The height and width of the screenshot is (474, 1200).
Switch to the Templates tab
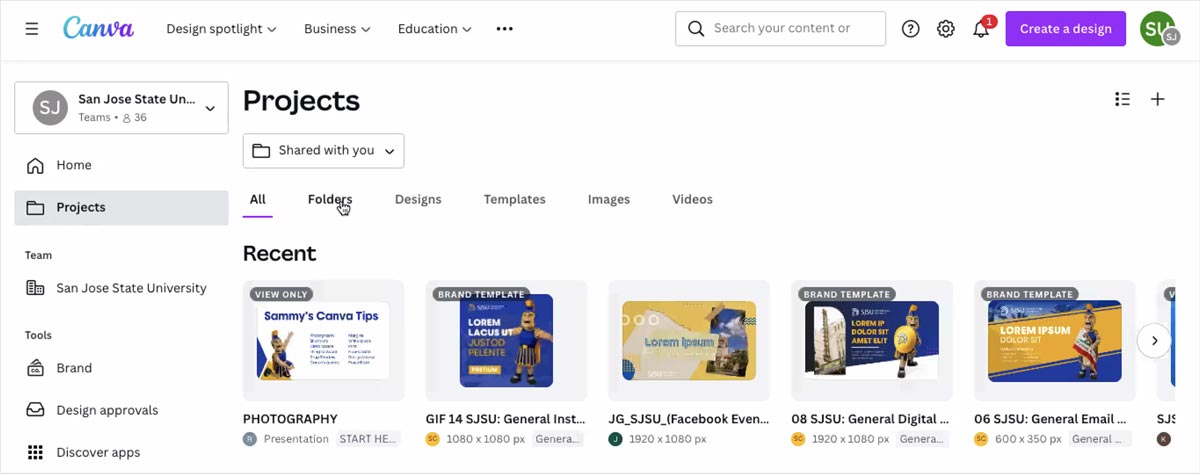514,199
